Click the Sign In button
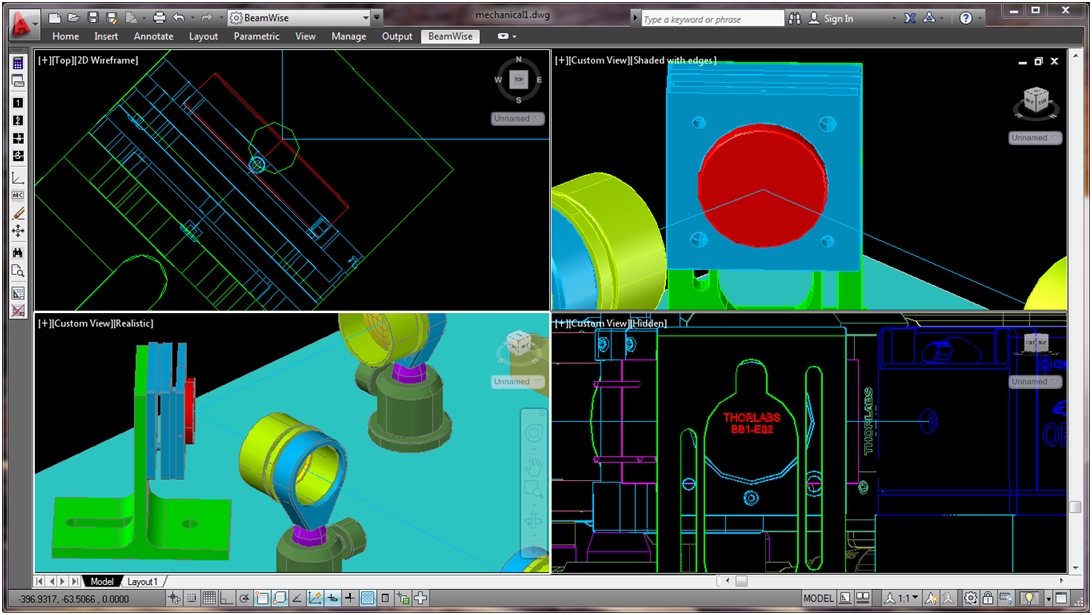1092x615 pixels. click(x=831, y=18)
